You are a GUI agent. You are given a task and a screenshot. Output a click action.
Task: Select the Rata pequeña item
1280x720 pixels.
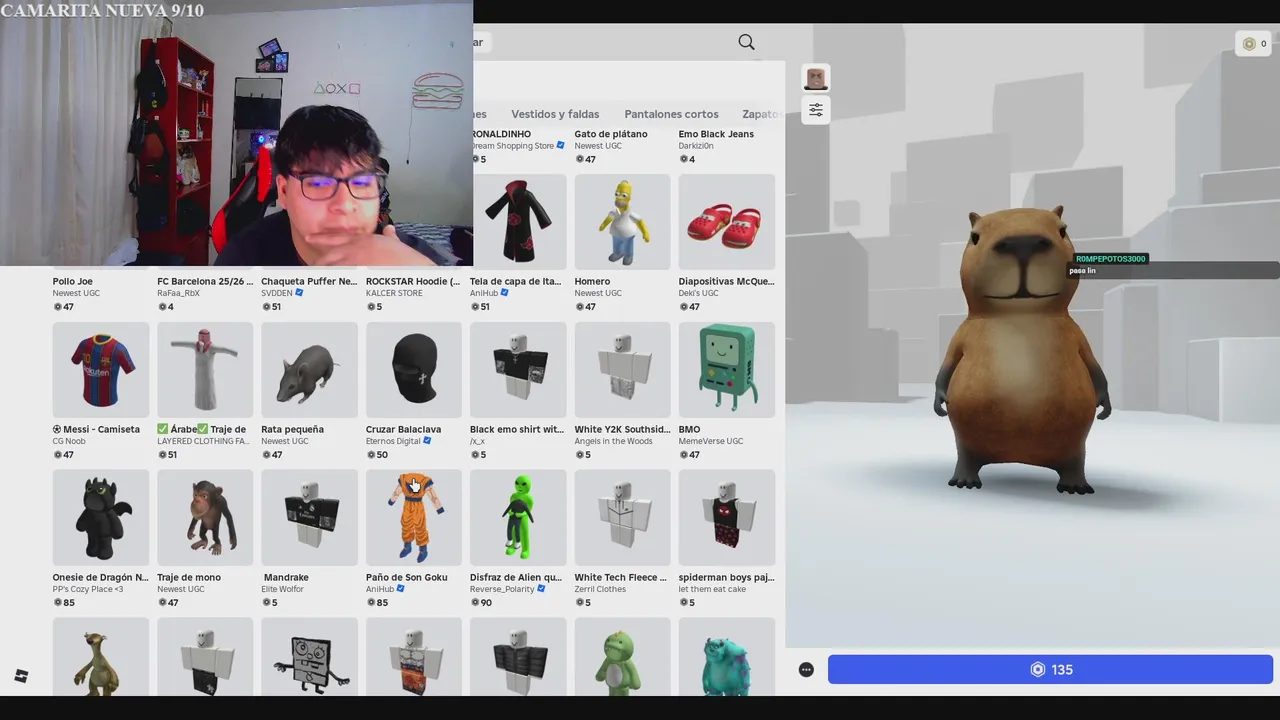309,370
